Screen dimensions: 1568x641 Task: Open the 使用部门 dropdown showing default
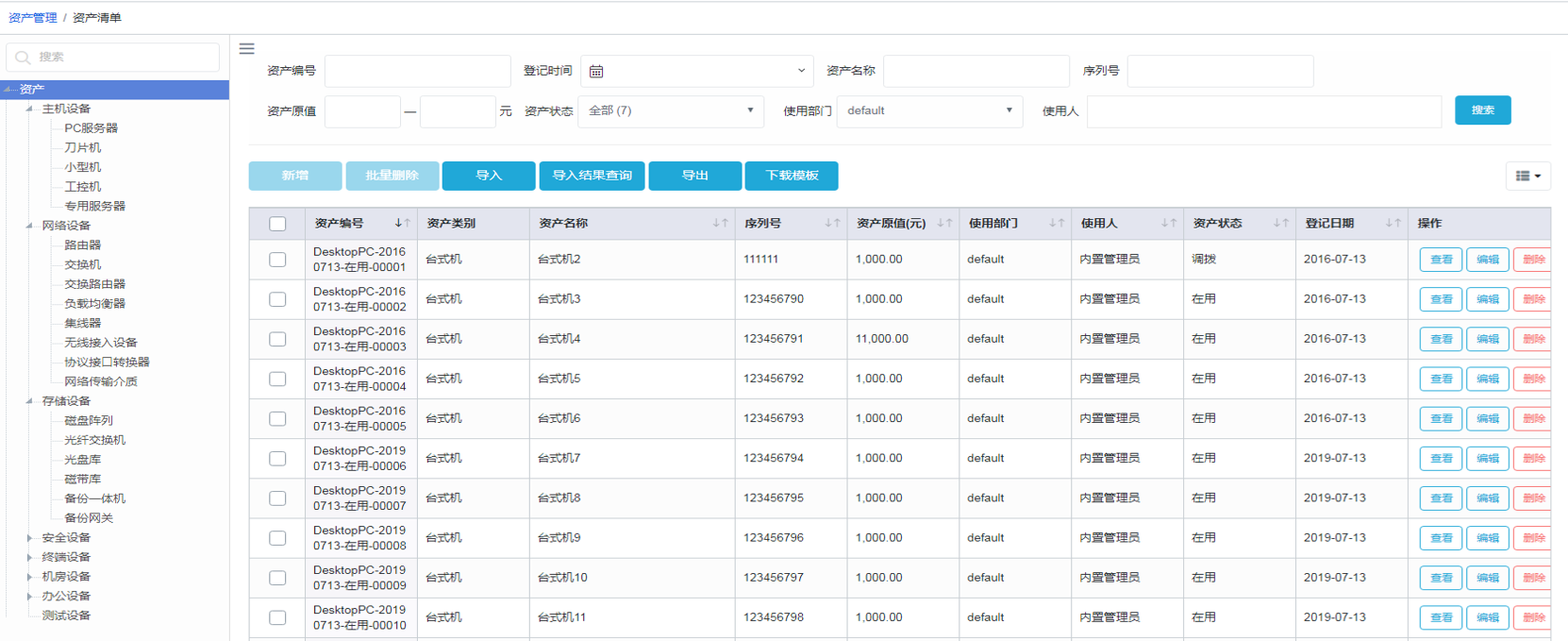pos(929,111)
